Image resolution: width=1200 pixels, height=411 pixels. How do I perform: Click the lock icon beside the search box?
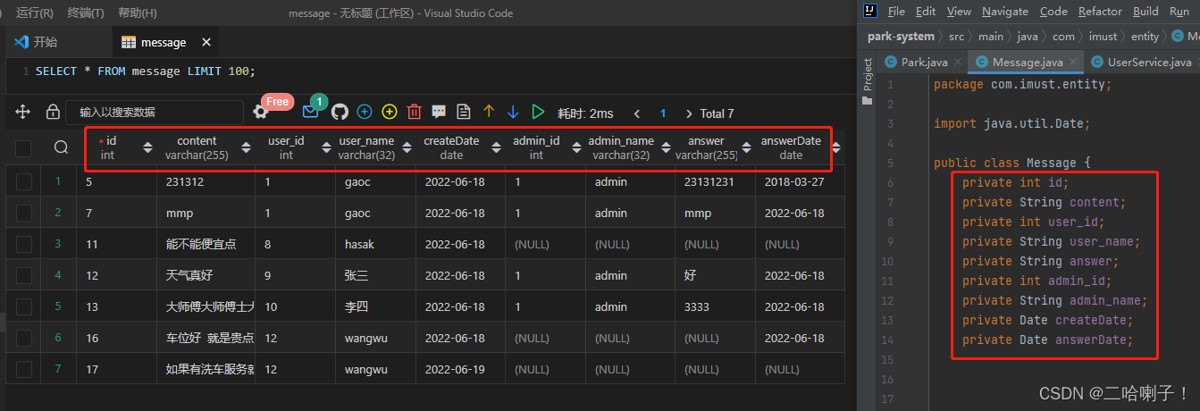click(x=53, y=113)
